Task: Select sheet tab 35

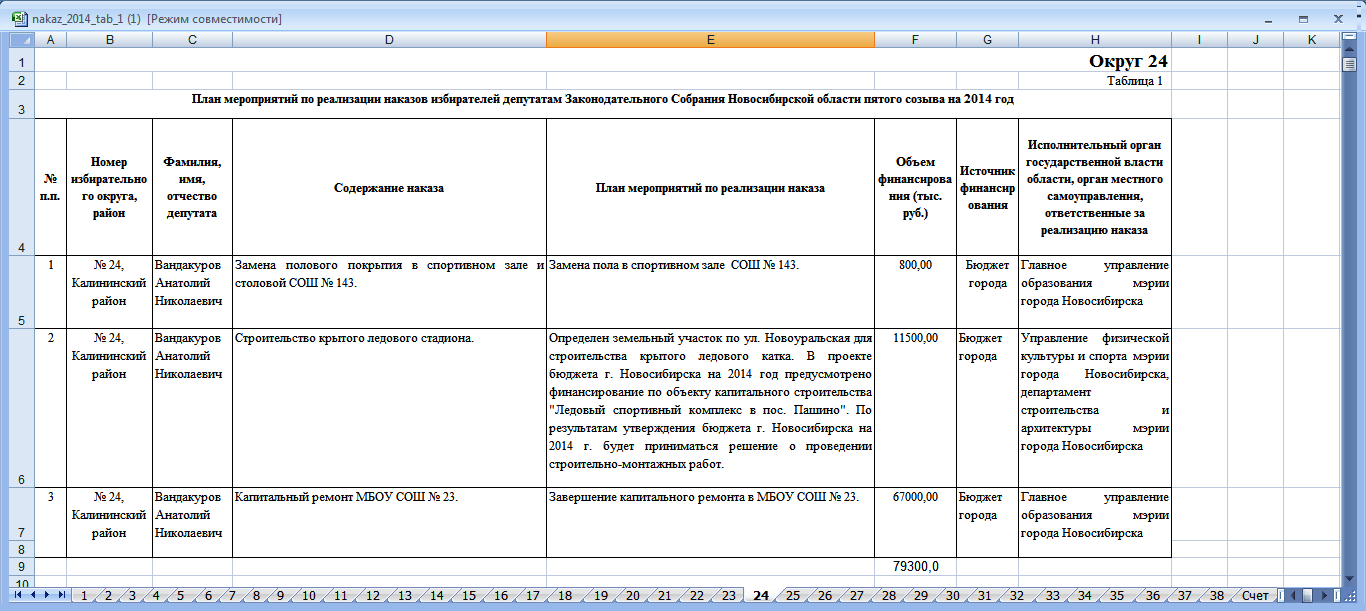Action: pos(1116,596)
